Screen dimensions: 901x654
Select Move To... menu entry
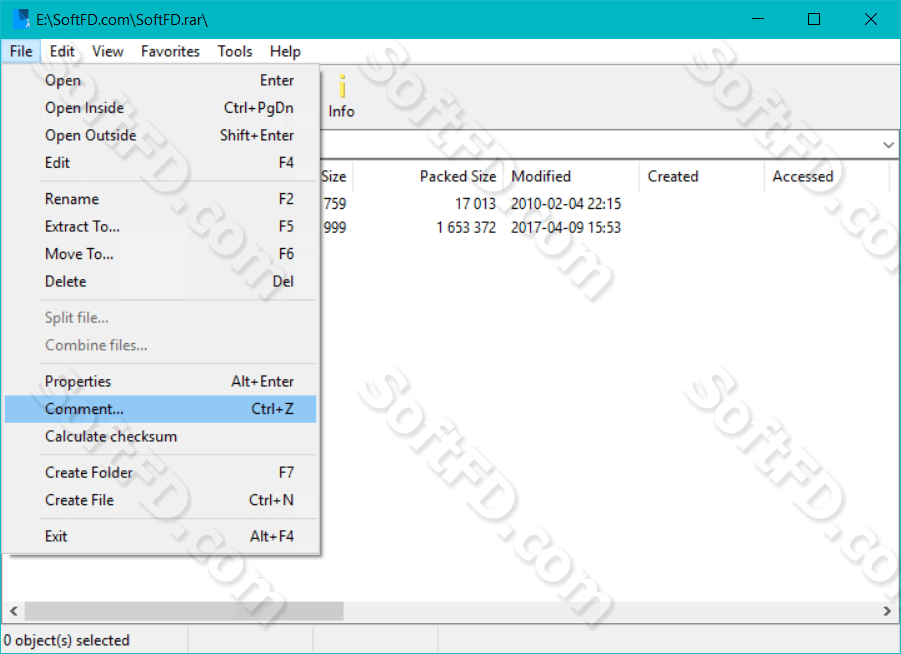pos(160,254)
